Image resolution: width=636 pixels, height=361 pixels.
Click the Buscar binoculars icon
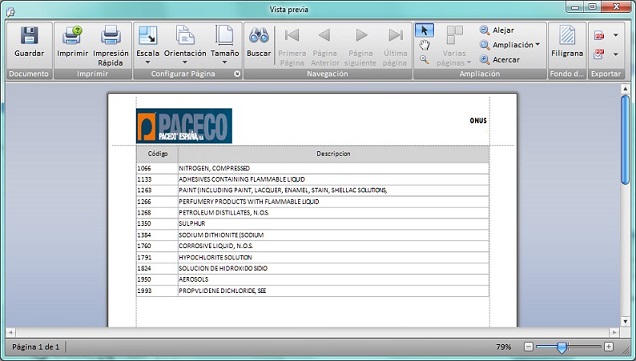[x=259, y=36]
